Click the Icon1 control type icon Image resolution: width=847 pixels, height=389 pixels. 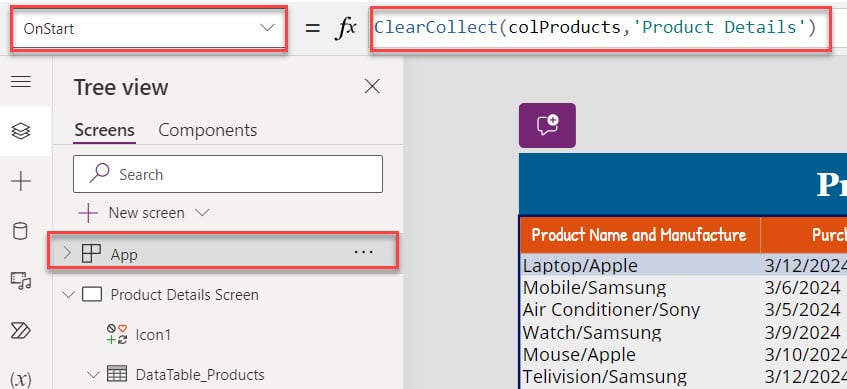tap(117, 334)
